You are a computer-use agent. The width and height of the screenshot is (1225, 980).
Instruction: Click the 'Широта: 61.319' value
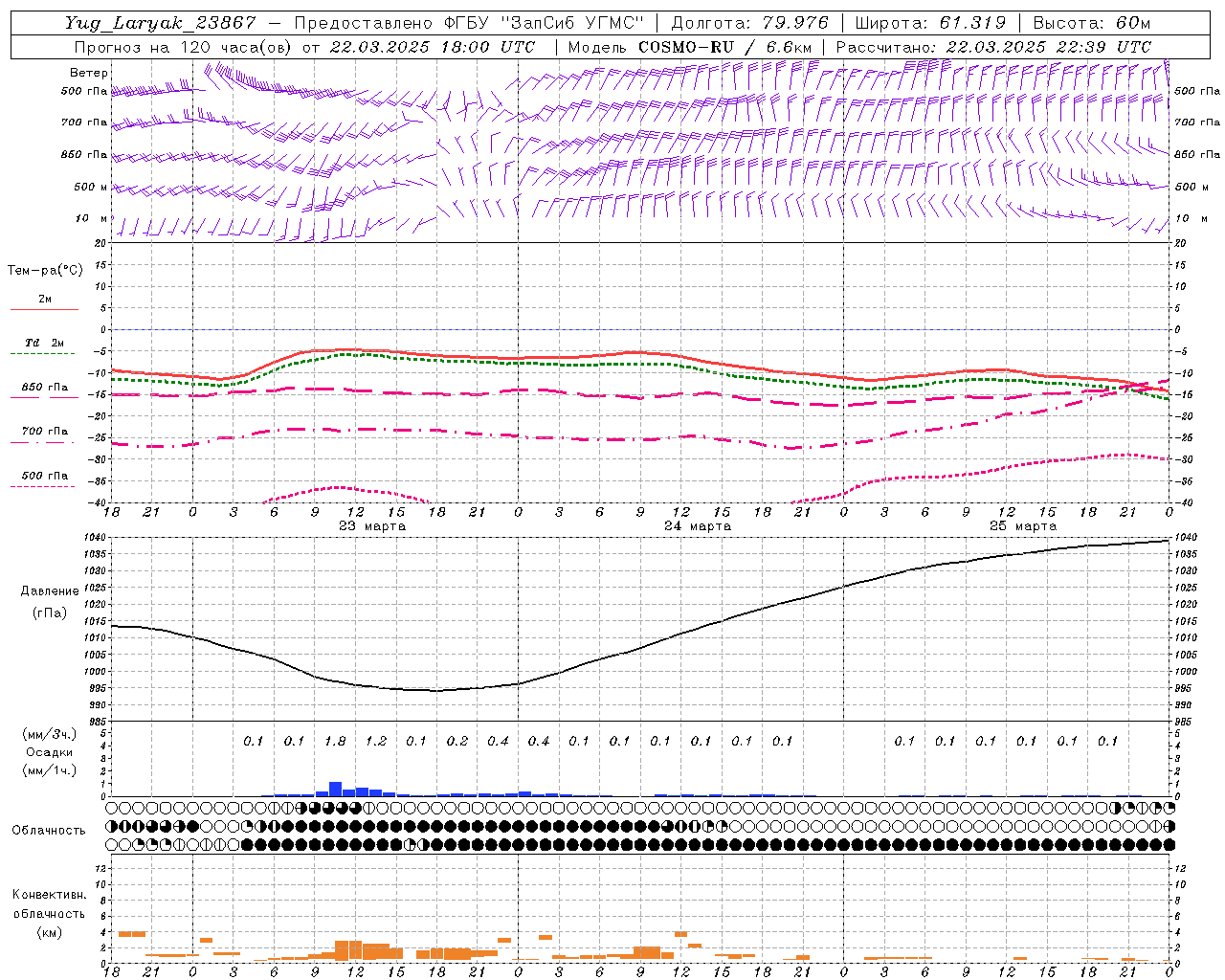click(x=930, y=23)
